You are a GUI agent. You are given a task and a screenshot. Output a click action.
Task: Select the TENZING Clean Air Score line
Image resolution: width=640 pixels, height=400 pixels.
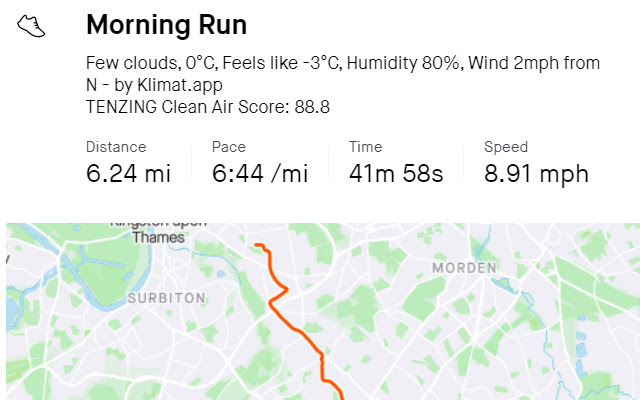(208, 107)
